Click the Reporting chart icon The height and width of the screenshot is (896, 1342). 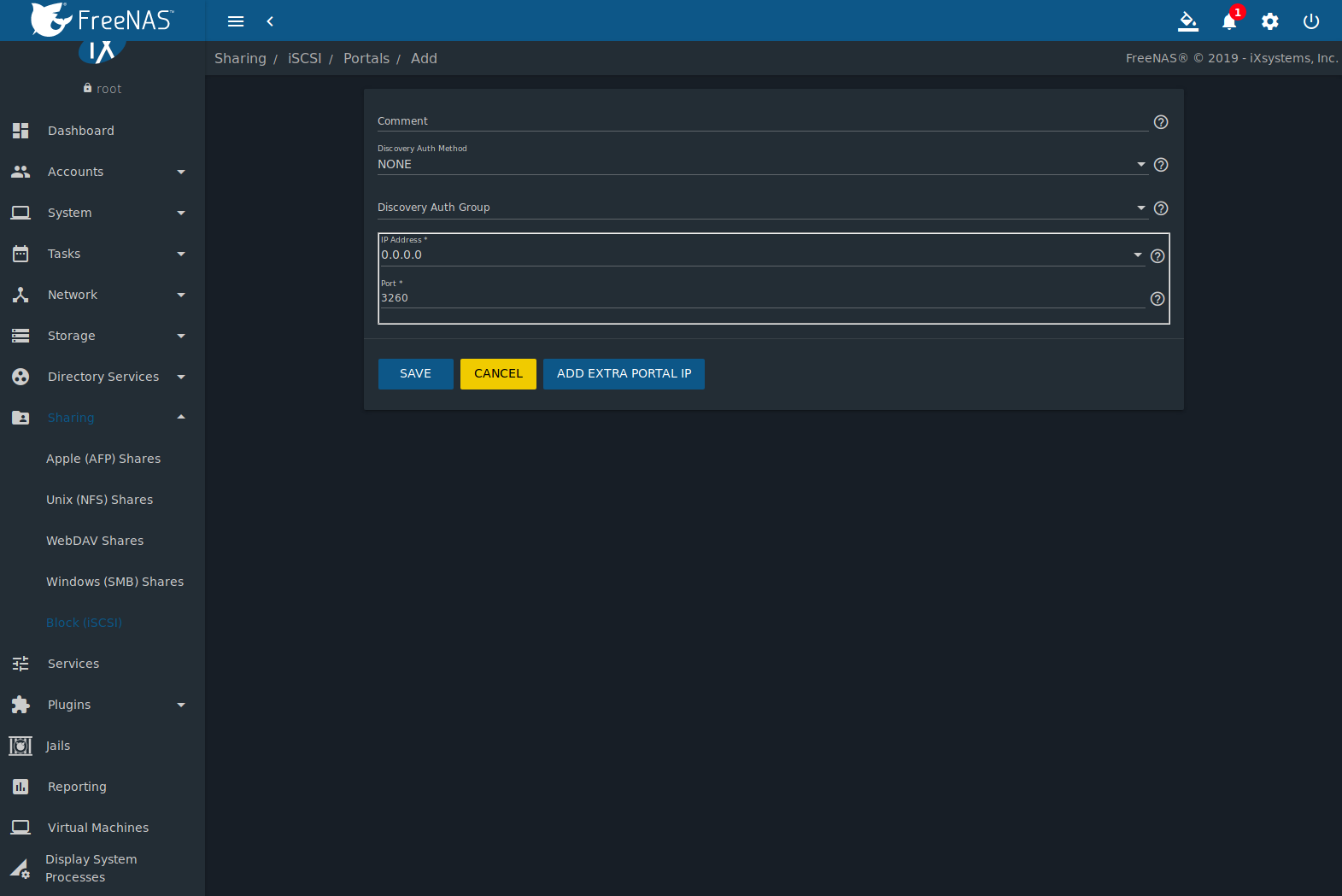pos(21,787)
